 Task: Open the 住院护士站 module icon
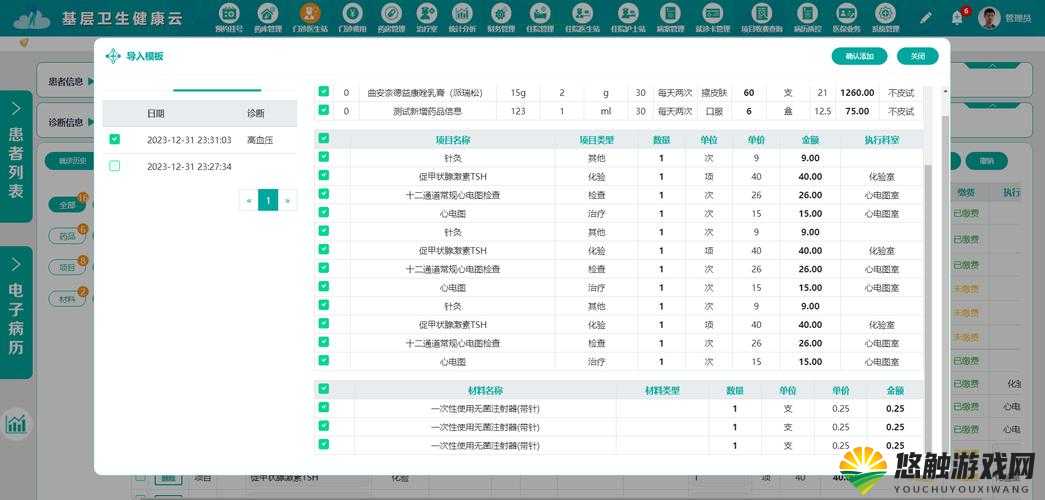(627, 13)
